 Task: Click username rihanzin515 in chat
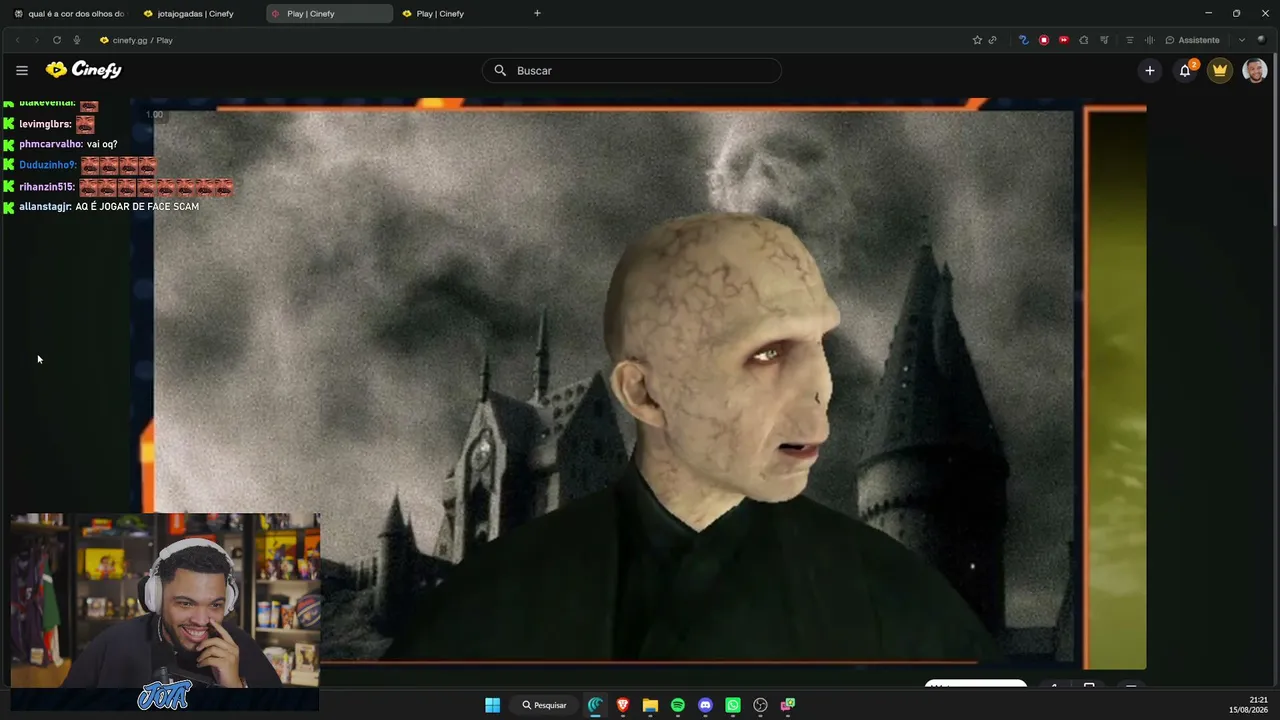click(47, 187)
